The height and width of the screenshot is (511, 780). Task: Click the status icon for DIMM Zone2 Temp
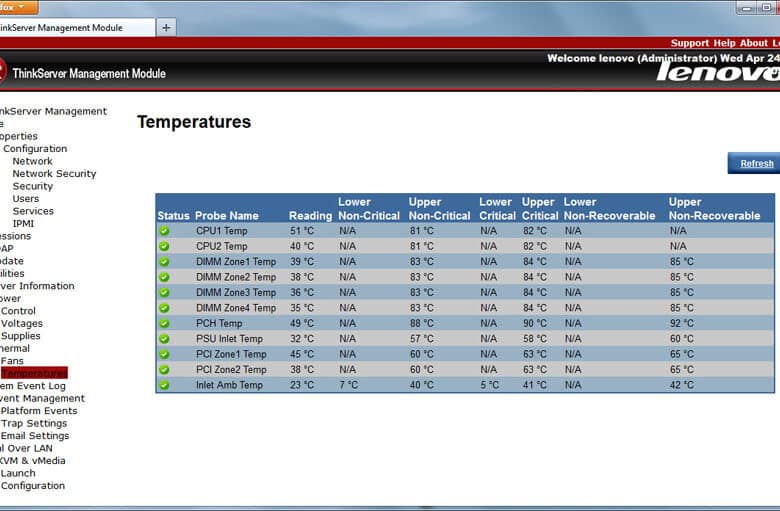click(x=164, y=277)
